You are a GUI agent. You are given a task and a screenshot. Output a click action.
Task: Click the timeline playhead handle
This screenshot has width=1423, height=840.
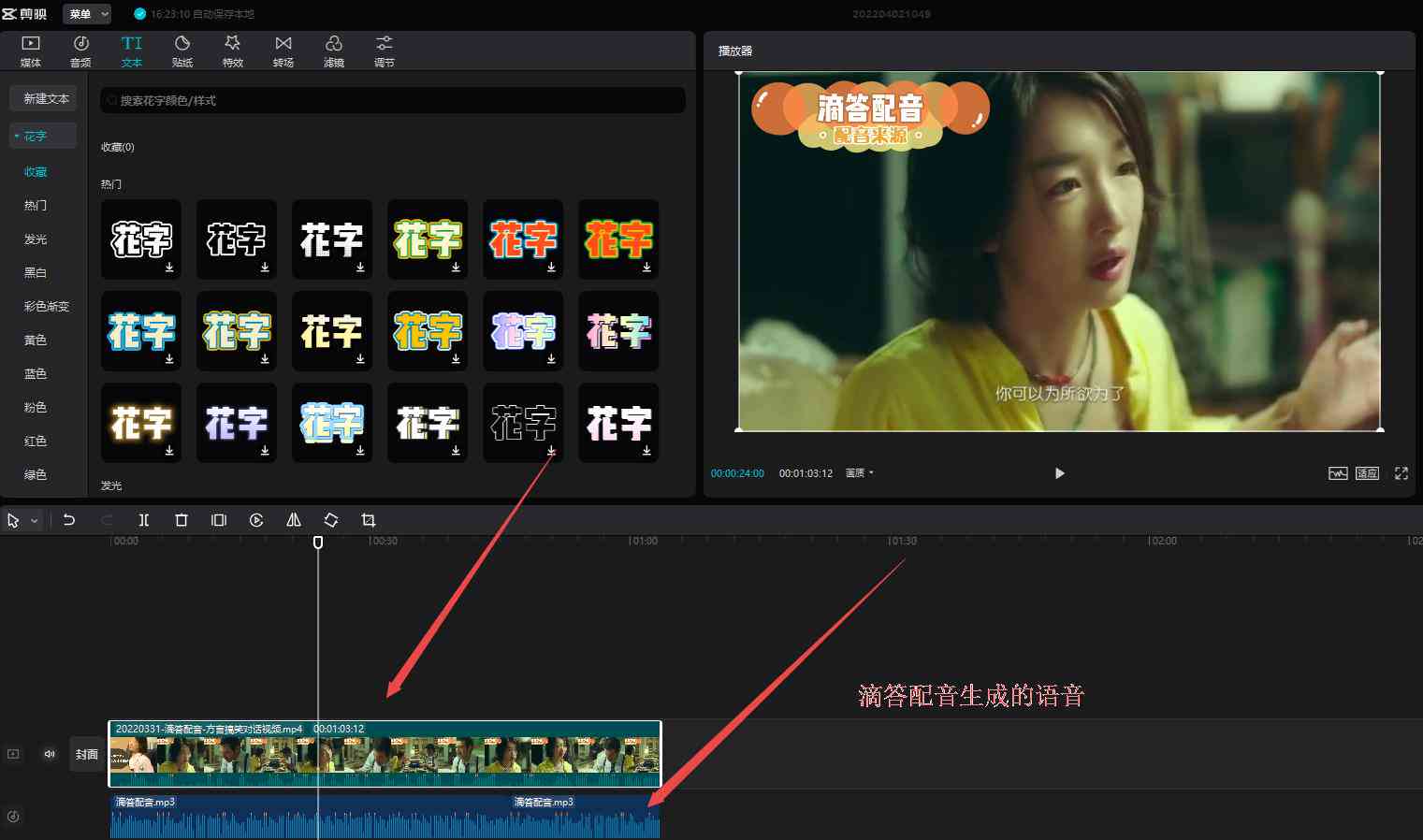point(318,543)
